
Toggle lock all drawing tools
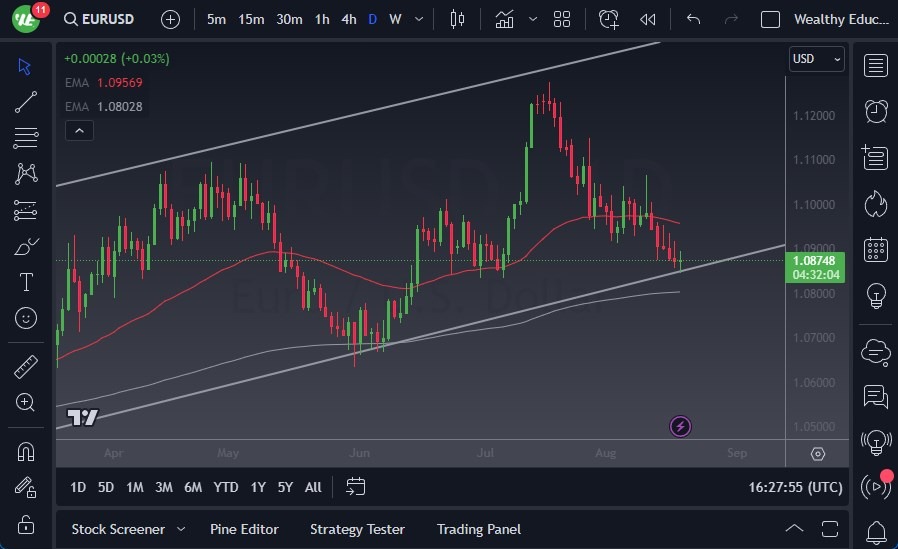[26, 524]
